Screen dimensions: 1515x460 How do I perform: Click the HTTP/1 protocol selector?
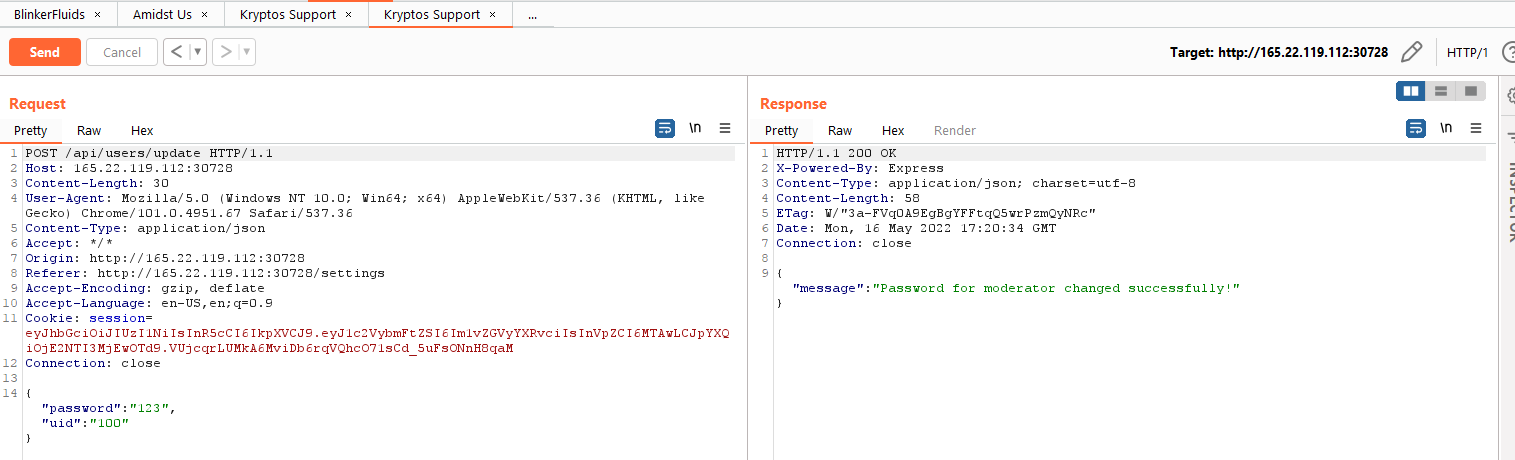[x=1467, y=52]
